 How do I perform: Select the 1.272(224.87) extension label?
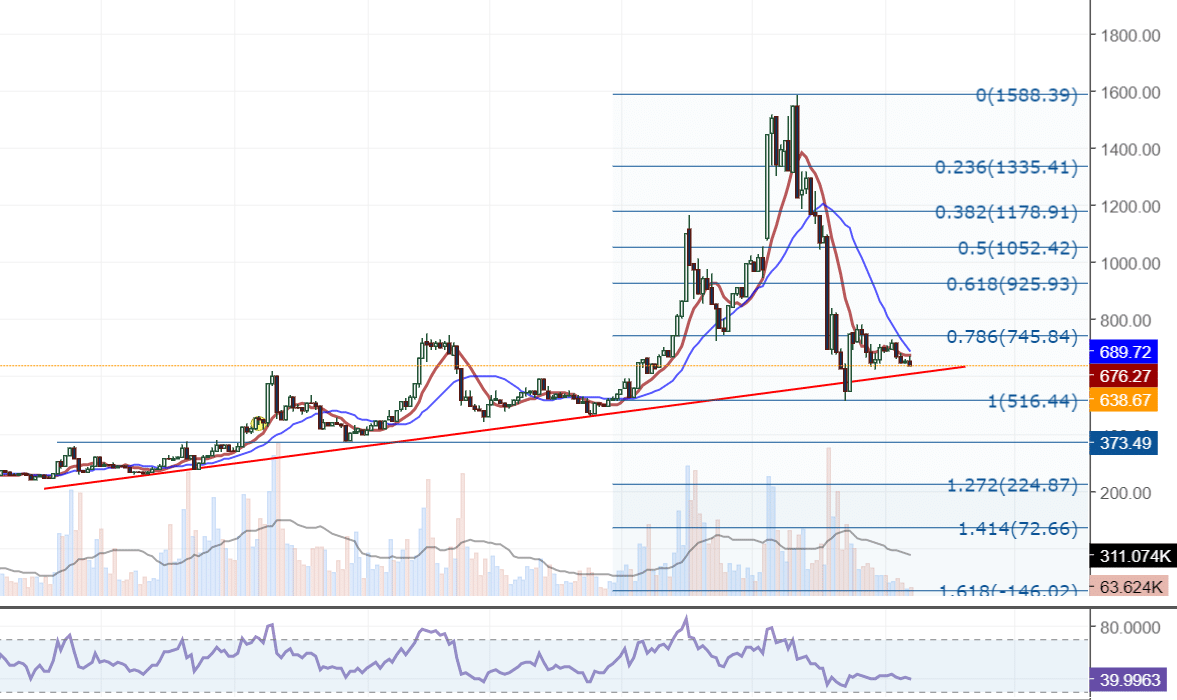click(1012, 486)
